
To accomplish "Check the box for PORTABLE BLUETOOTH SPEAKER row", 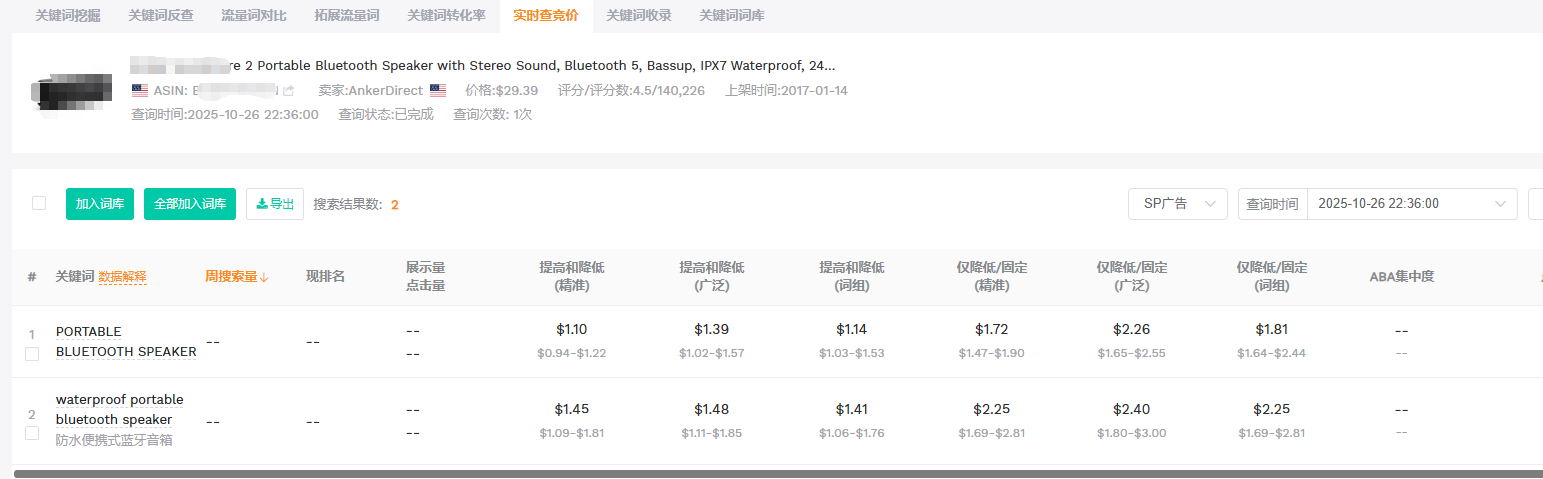I will coord(32,354).
